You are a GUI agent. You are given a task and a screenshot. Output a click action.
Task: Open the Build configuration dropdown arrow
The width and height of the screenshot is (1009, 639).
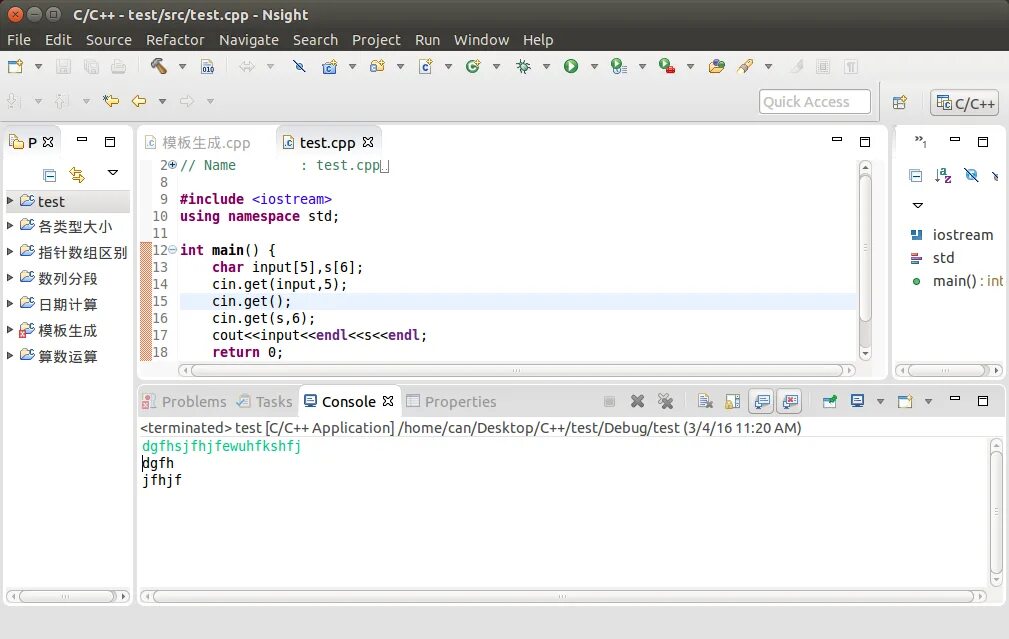pyautogui.click(x=182, y=66)
